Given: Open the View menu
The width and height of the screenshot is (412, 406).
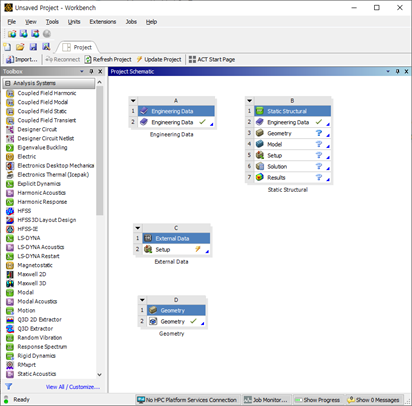Looking at the screenshot, I should pyautogui.click(x=31, y=22).
